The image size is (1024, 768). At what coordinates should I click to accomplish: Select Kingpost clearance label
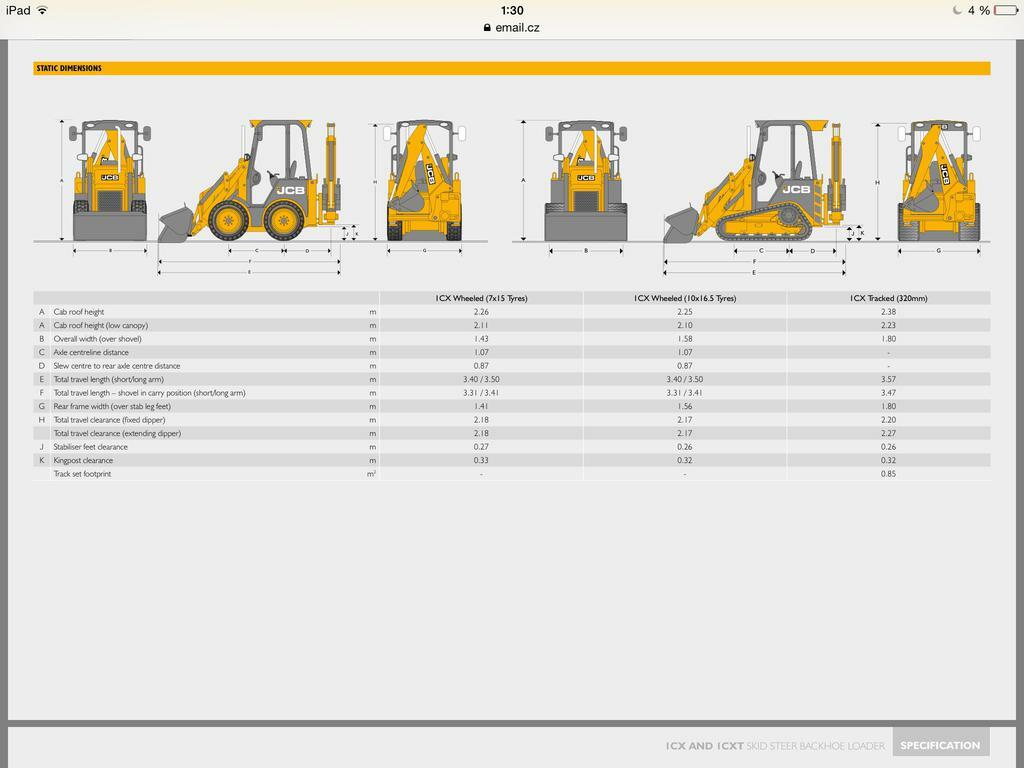click(x=83, y=460)
